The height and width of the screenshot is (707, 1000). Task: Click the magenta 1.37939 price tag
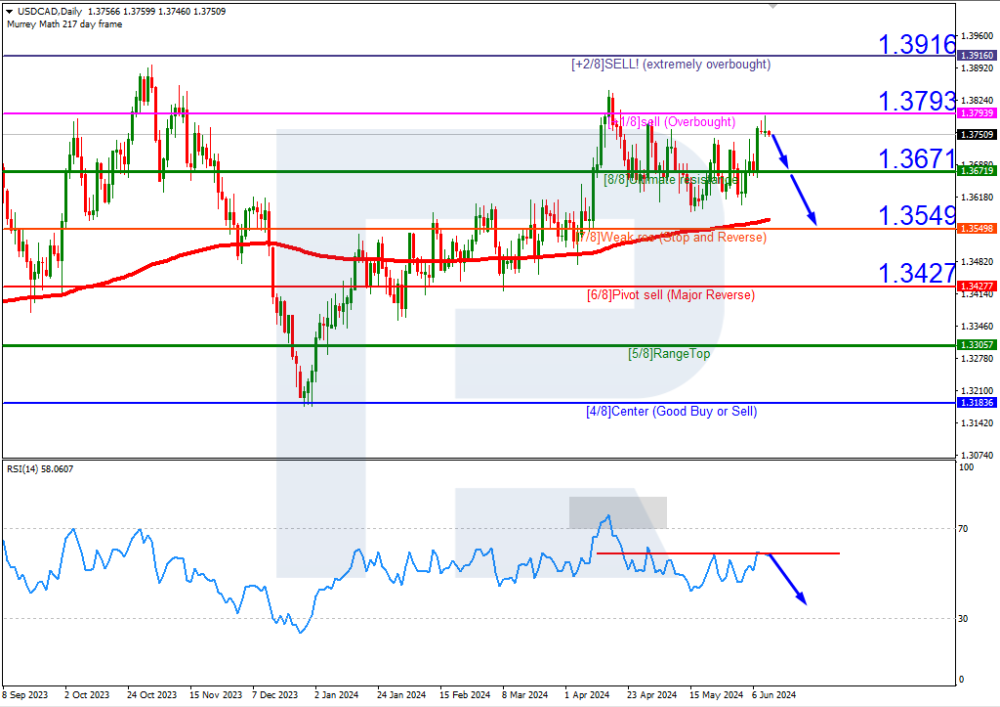pos(974,114)
